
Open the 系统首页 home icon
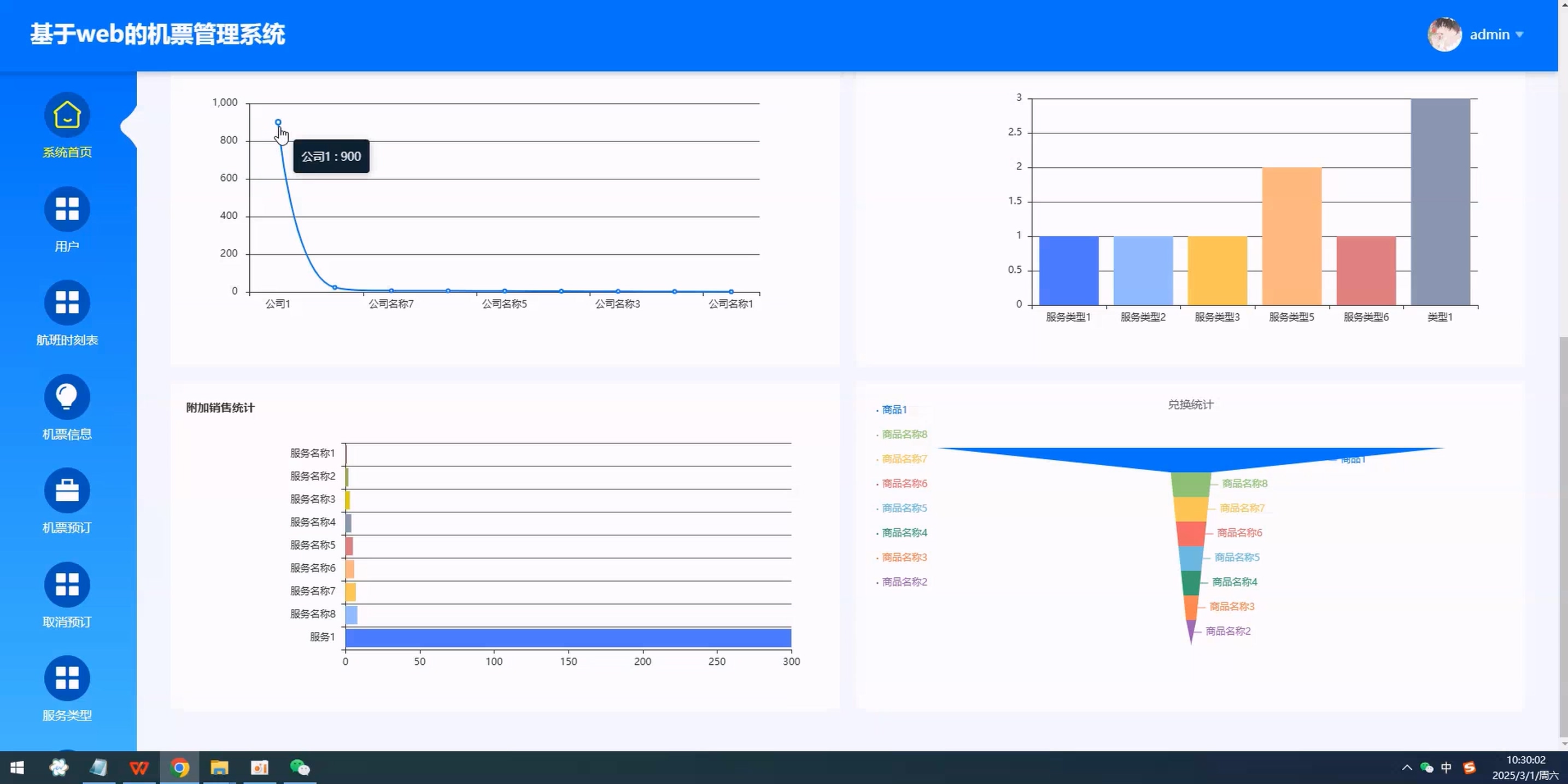pos(67,115)
